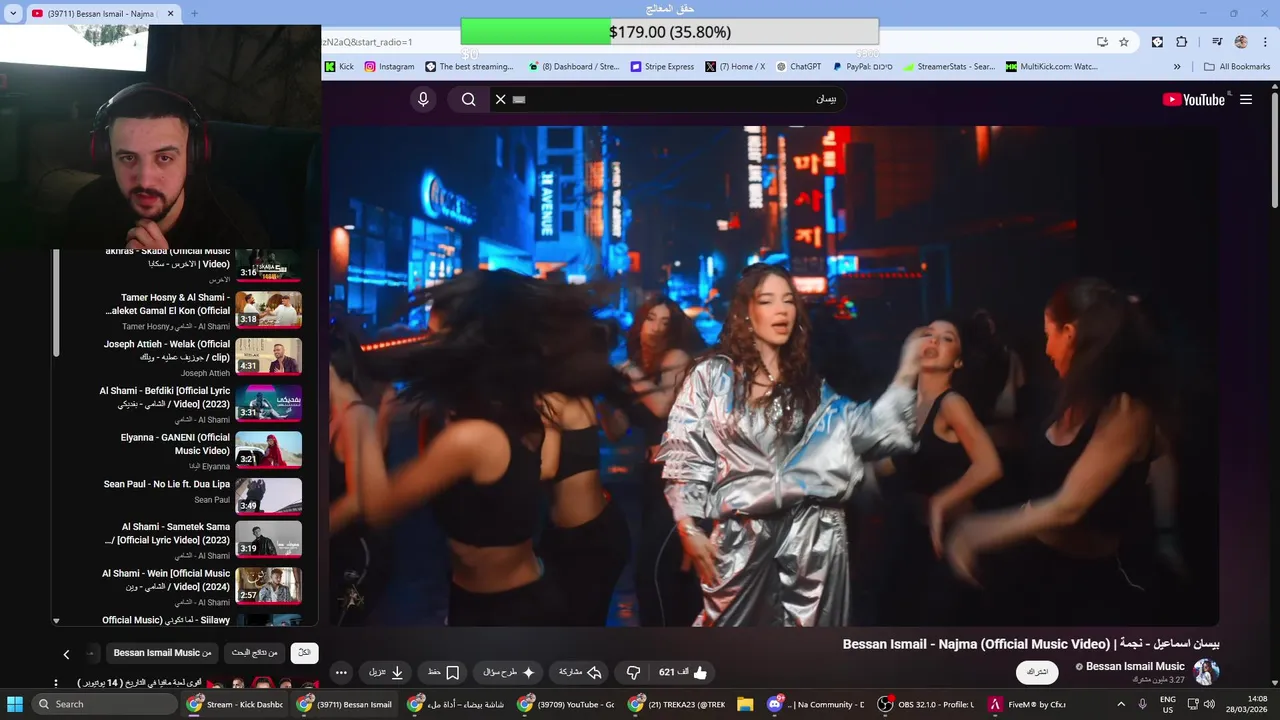Open the All Bookmarks folder
This screenshot has width=1280, height=720.
tap(1237, 67)
